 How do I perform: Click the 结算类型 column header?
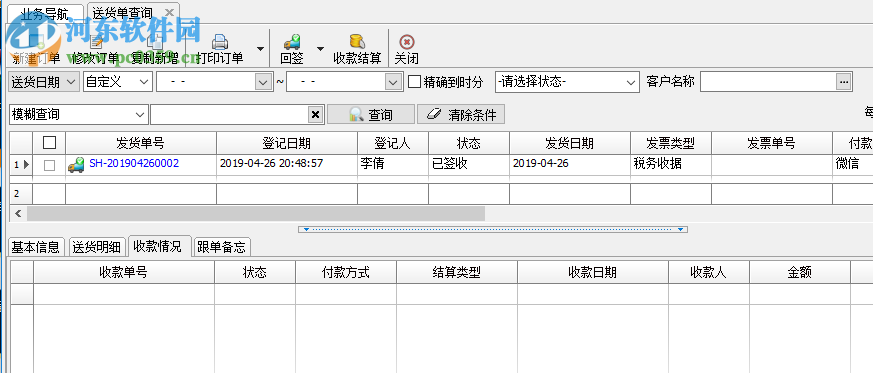pos(457,272)
